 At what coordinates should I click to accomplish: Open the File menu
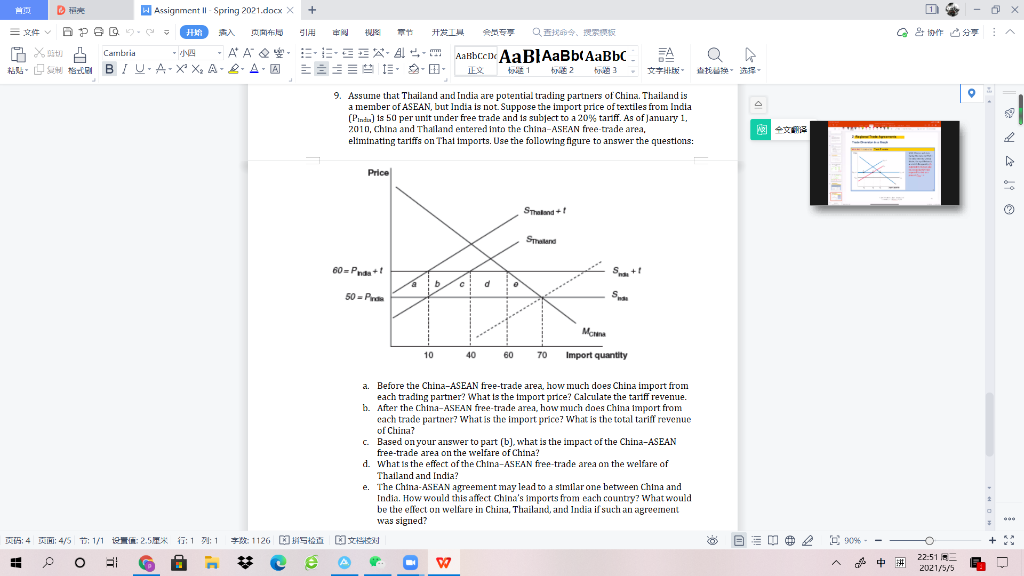pyautogui.click(x=30, y=32)
